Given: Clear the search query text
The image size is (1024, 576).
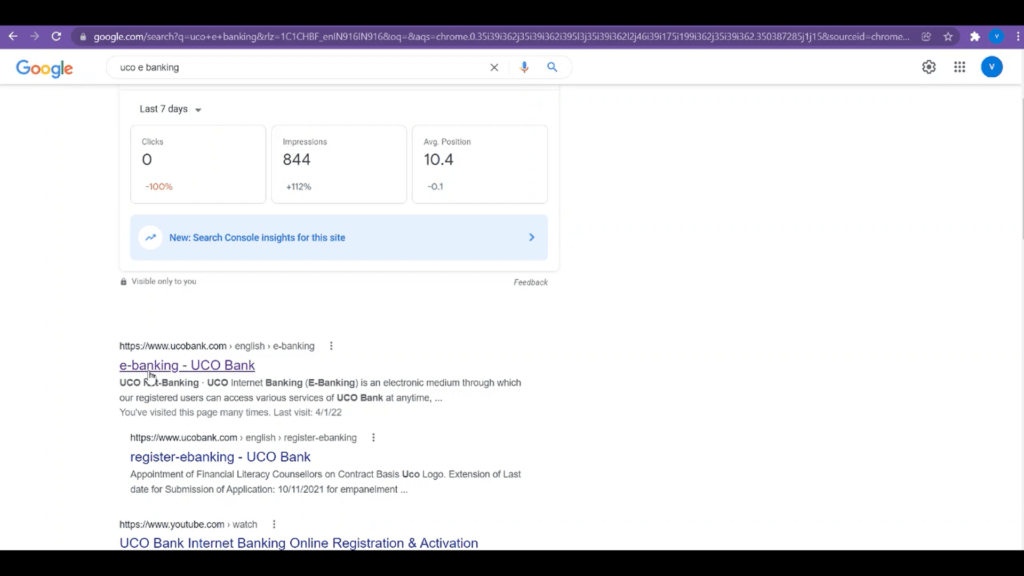Looking at the screenshot, I should click(x=494, y=67).
